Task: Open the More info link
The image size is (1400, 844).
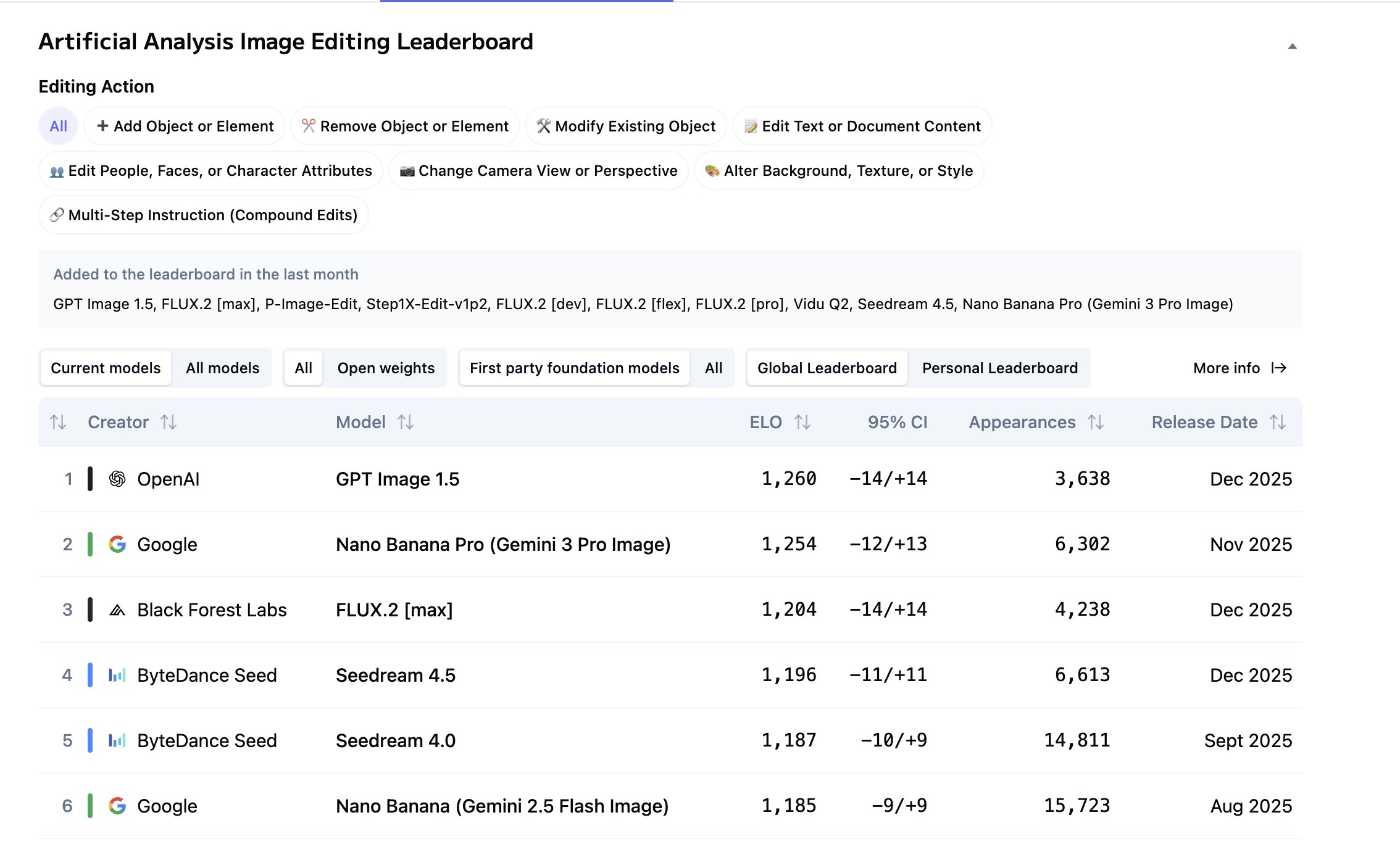Action: [x=1240, y=368]
